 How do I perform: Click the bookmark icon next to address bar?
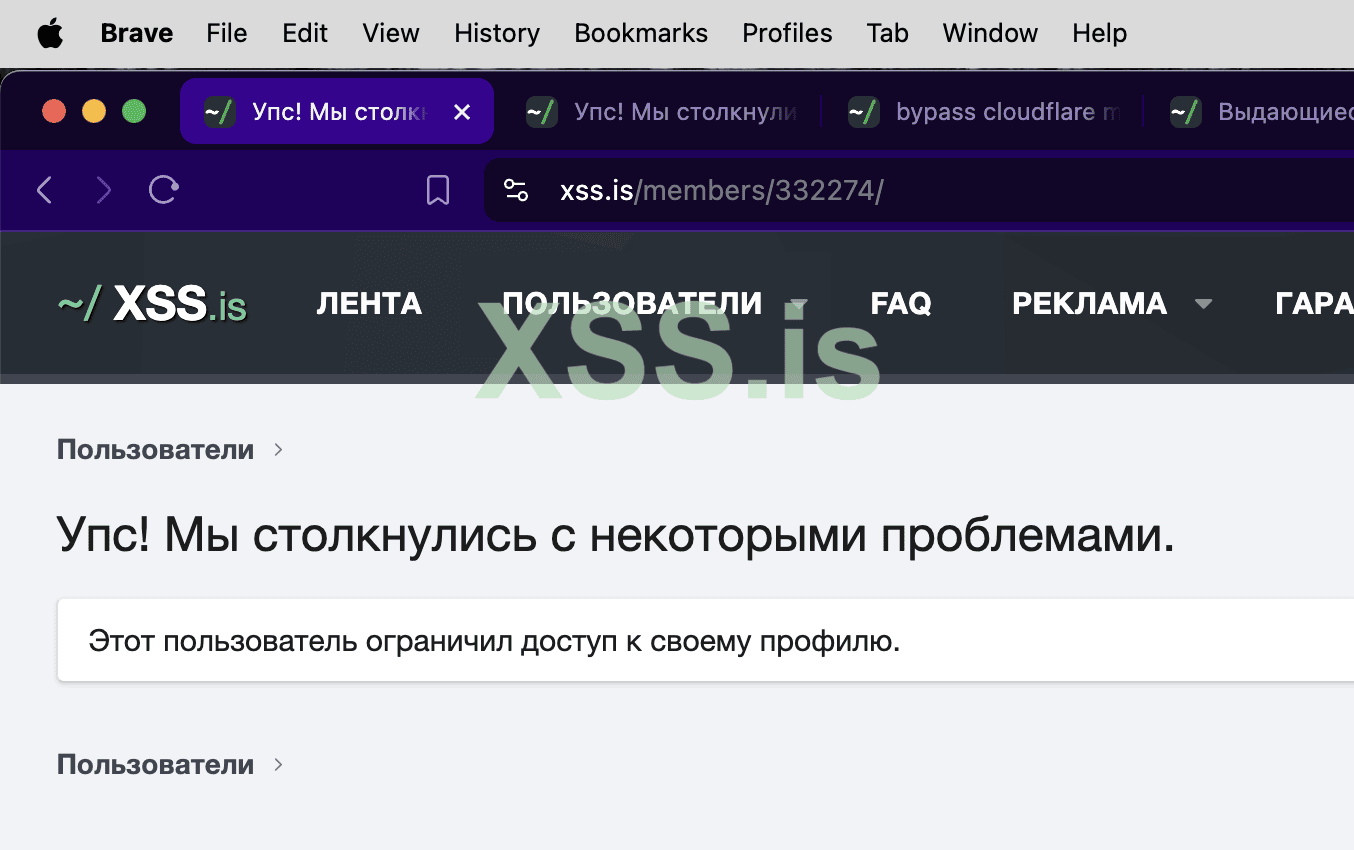pos(437,190)
